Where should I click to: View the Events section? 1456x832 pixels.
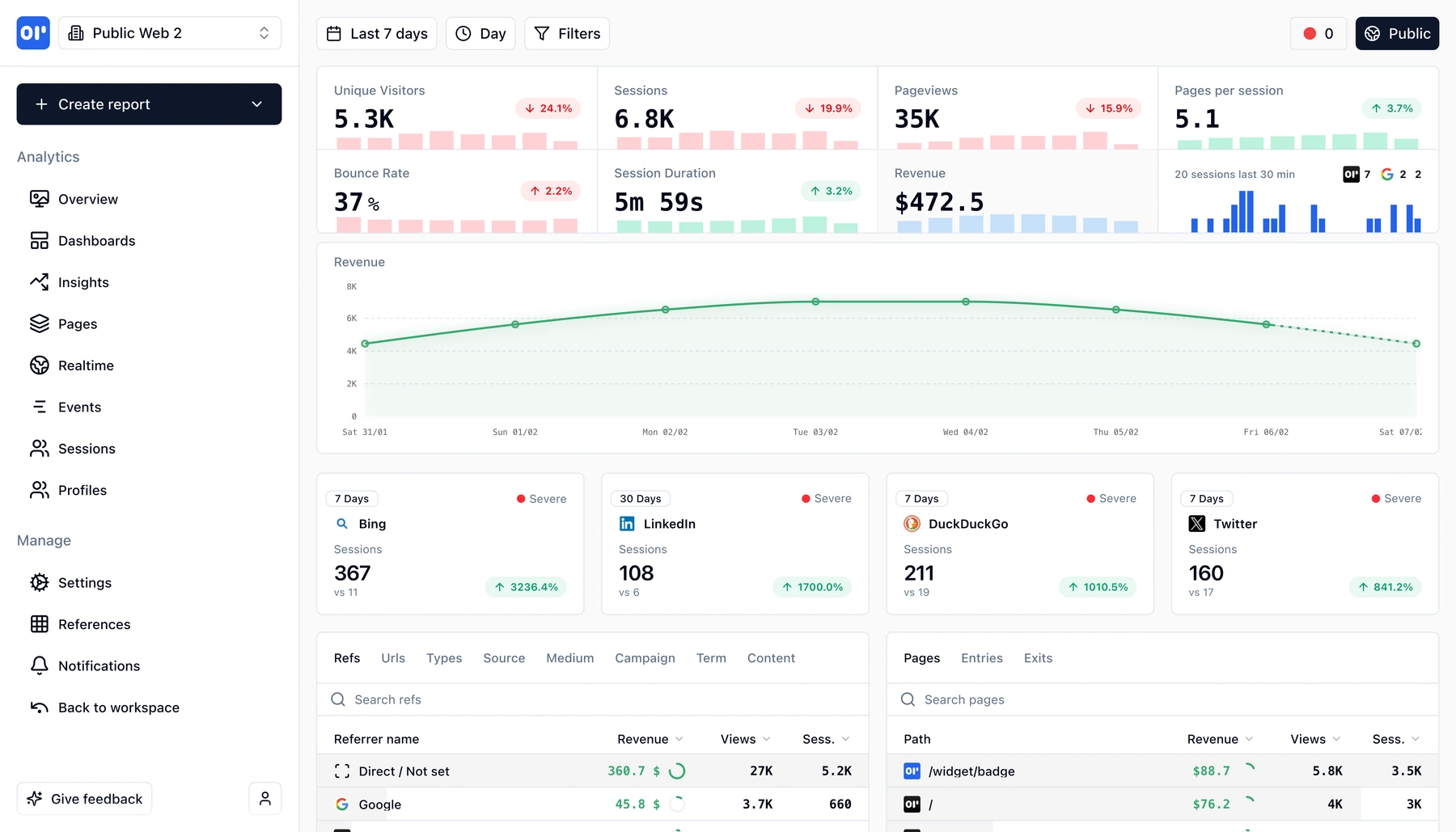79,407
